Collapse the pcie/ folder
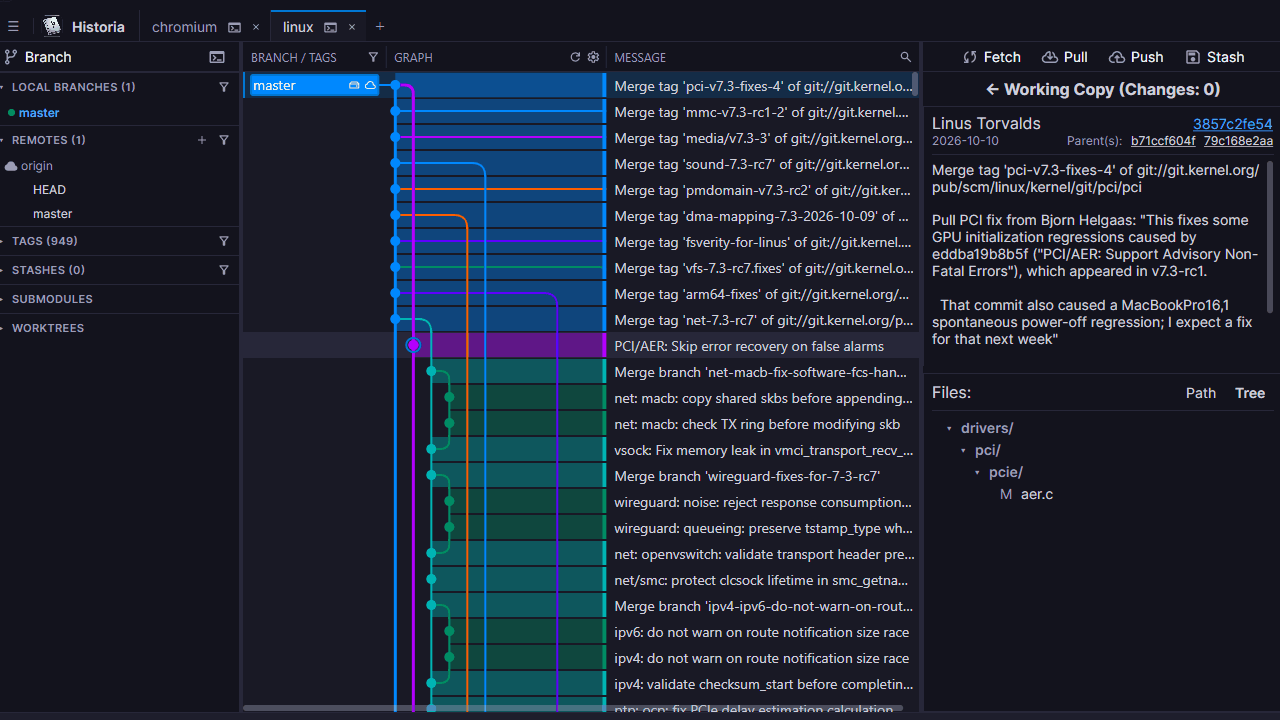The height and width of the screenshot is (720, 1280). coord(978,473)
